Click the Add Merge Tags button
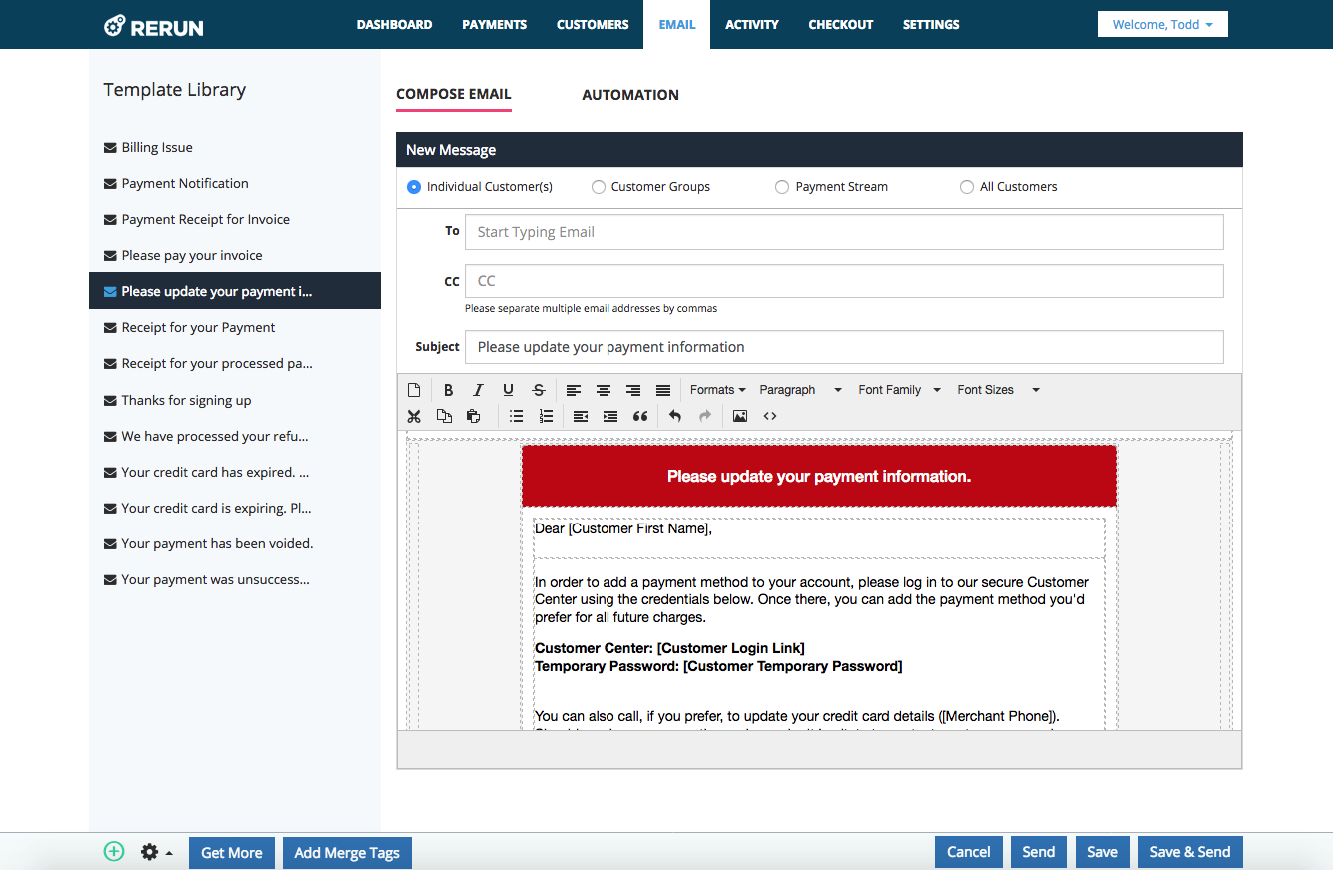Screen dimensions: 1333x870 [x=347, y=852]
